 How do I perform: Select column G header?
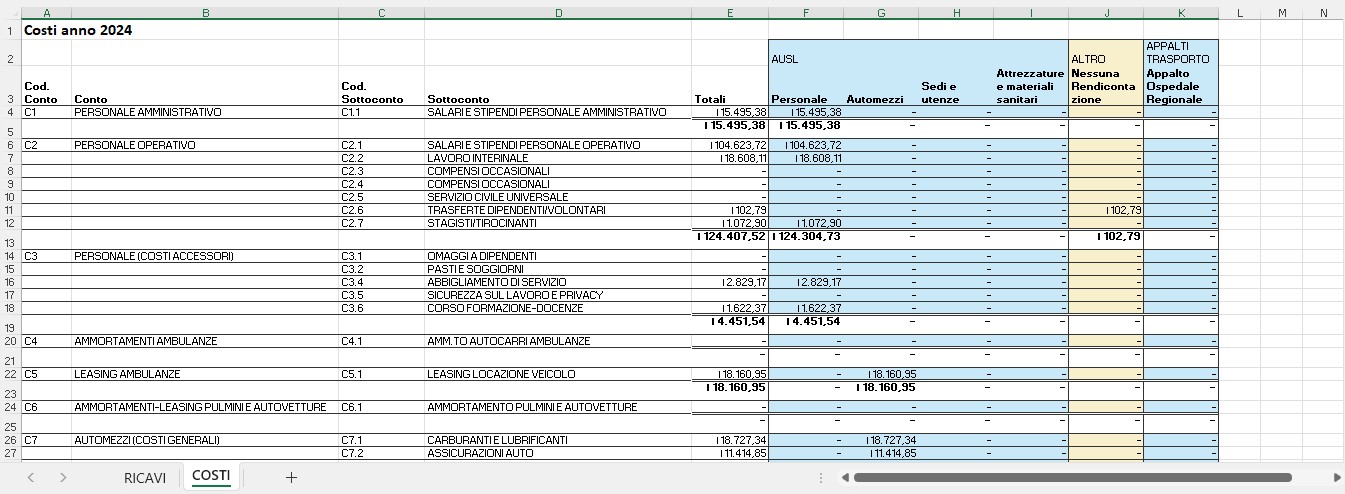click(881, 13)
